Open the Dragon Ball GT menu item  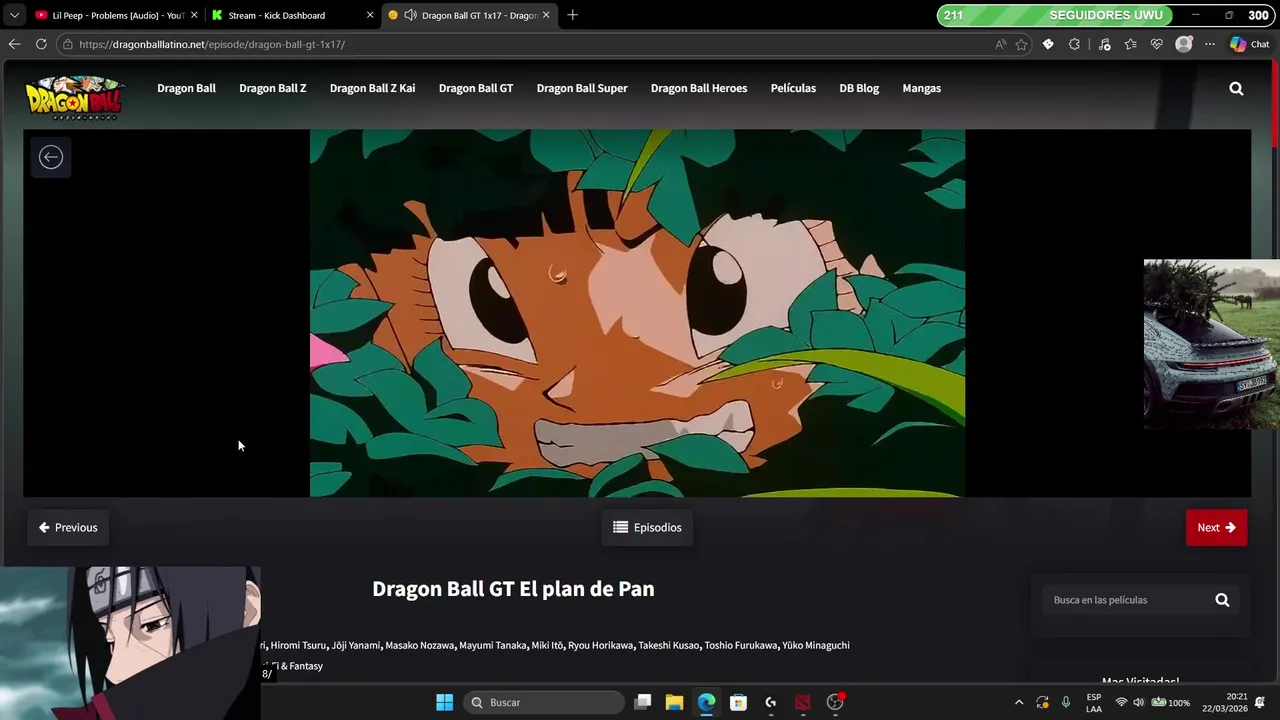pos(476,88)
